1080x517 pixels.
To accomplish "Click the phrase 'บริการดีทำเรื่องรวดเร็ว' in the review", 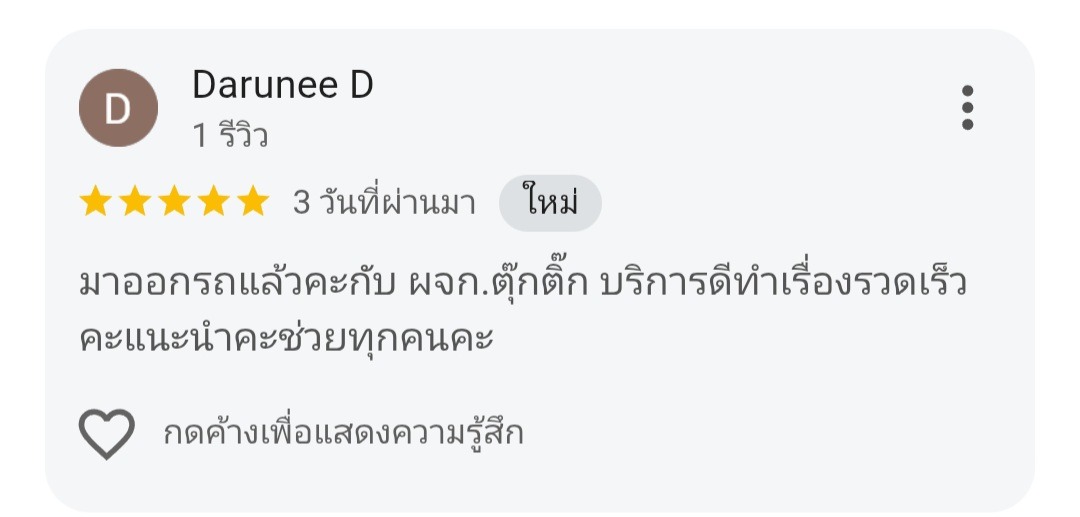I will click(782, 284).
